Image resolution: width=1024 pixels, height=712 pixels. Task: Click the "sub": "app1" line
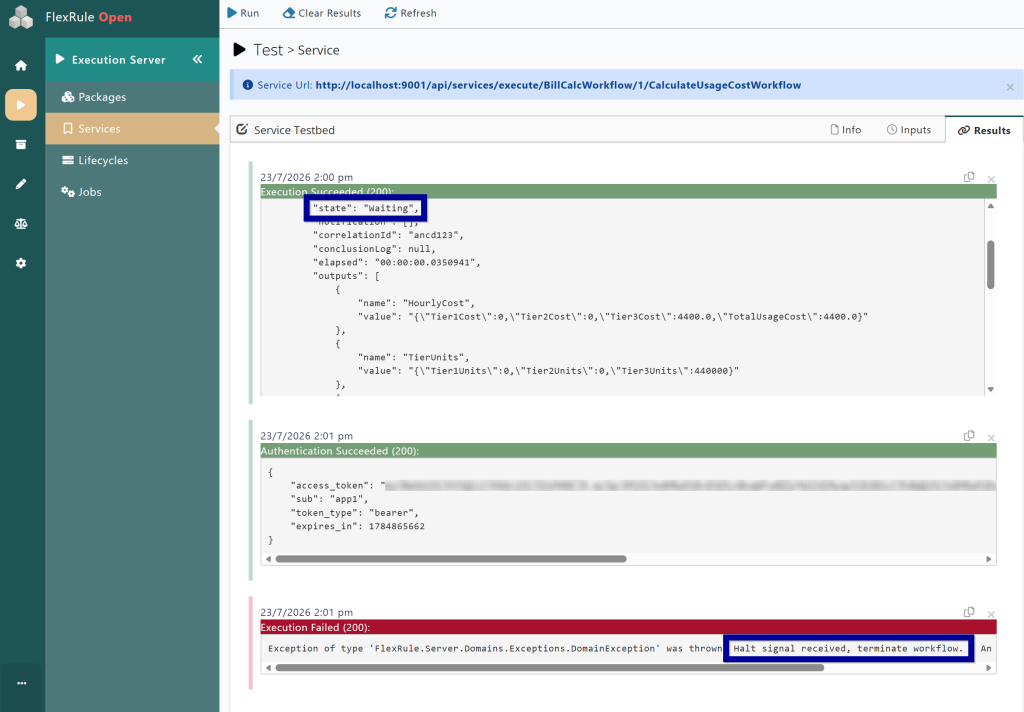[329, 499]
